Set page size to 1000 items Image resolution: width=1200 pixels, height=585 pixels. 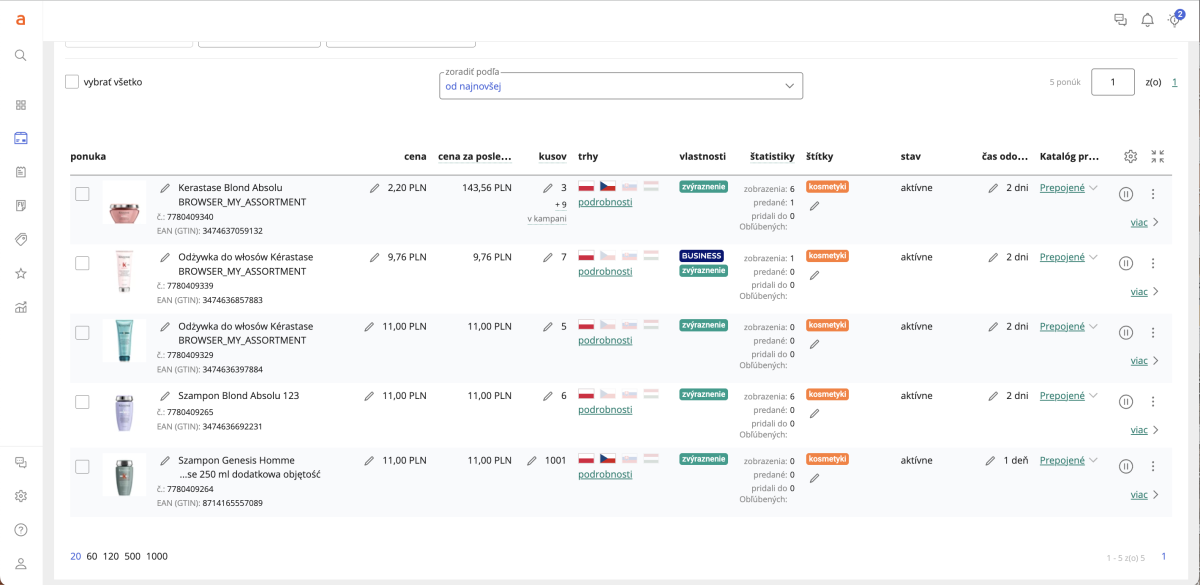(157, 556)
